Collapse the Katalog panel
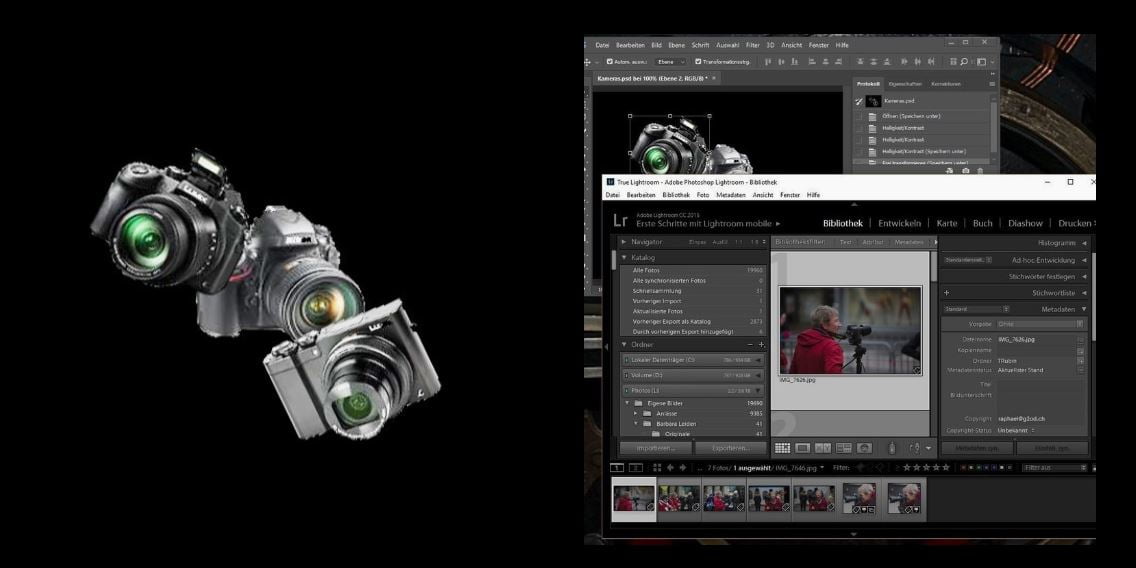This screenshot has width=1136, height=568. pos(624,258)
